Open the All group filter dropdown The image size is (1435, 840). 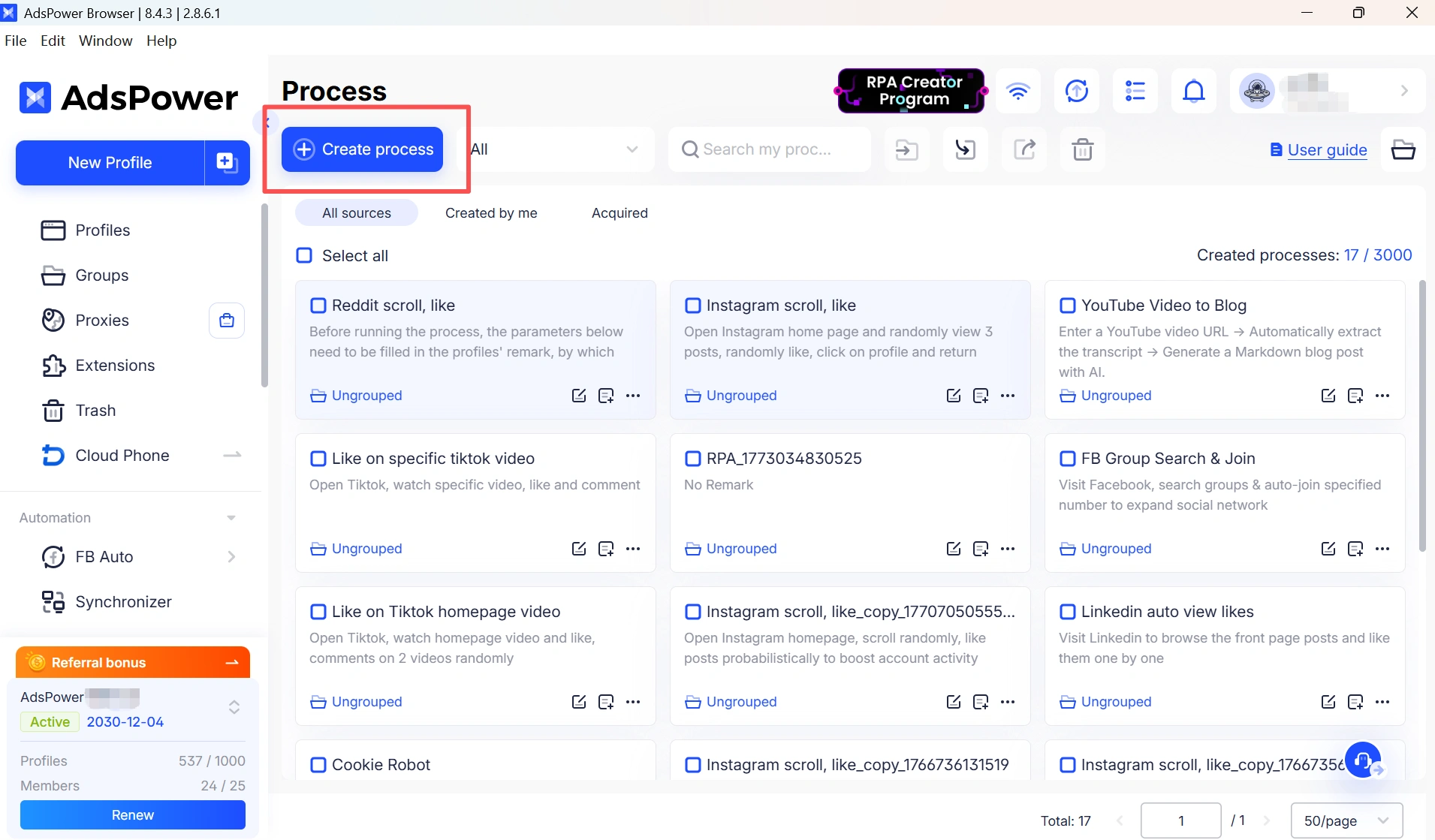[556, 149]
